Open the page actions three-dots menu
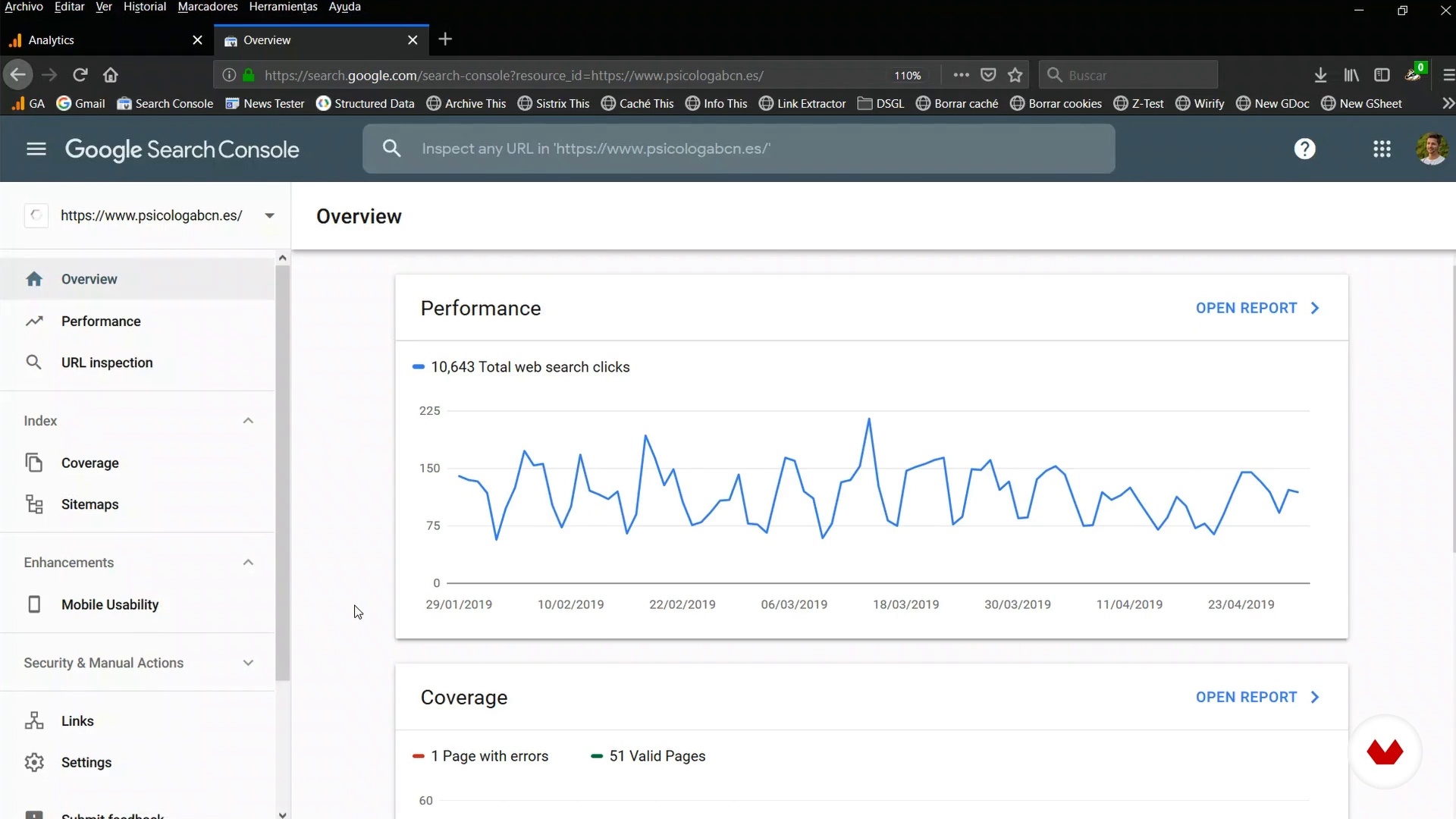 point(961,75)
